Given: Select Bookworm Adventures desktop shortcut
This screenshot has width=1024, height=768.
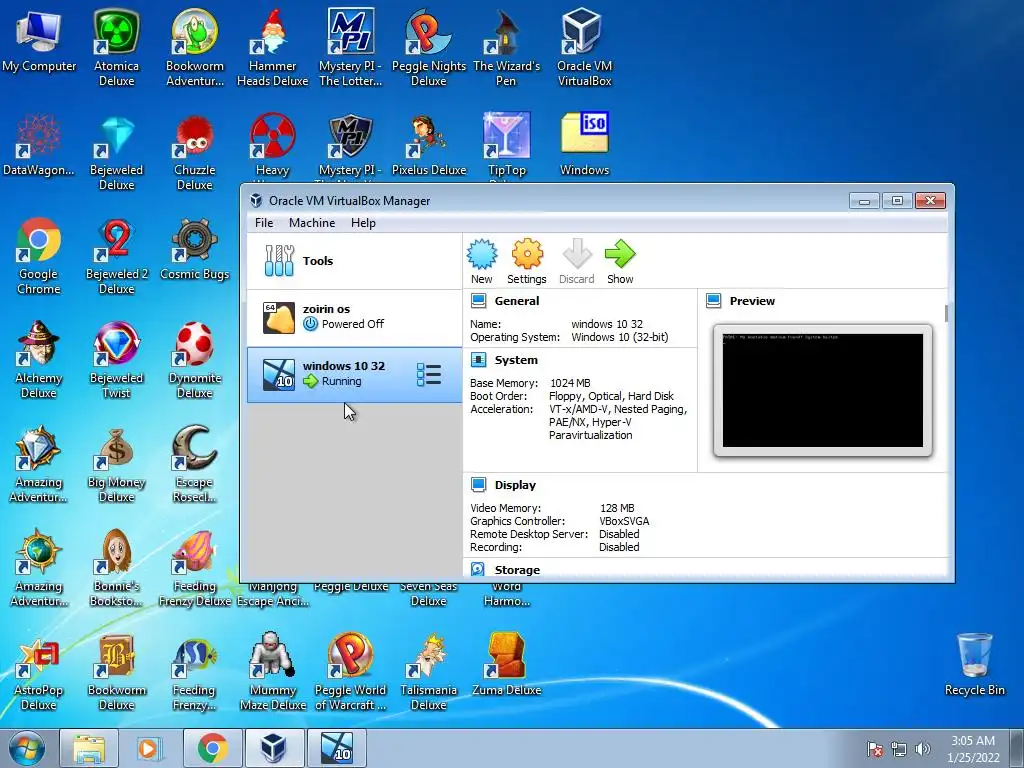Looking at the screenshot, I should click(x=195, y=48).
